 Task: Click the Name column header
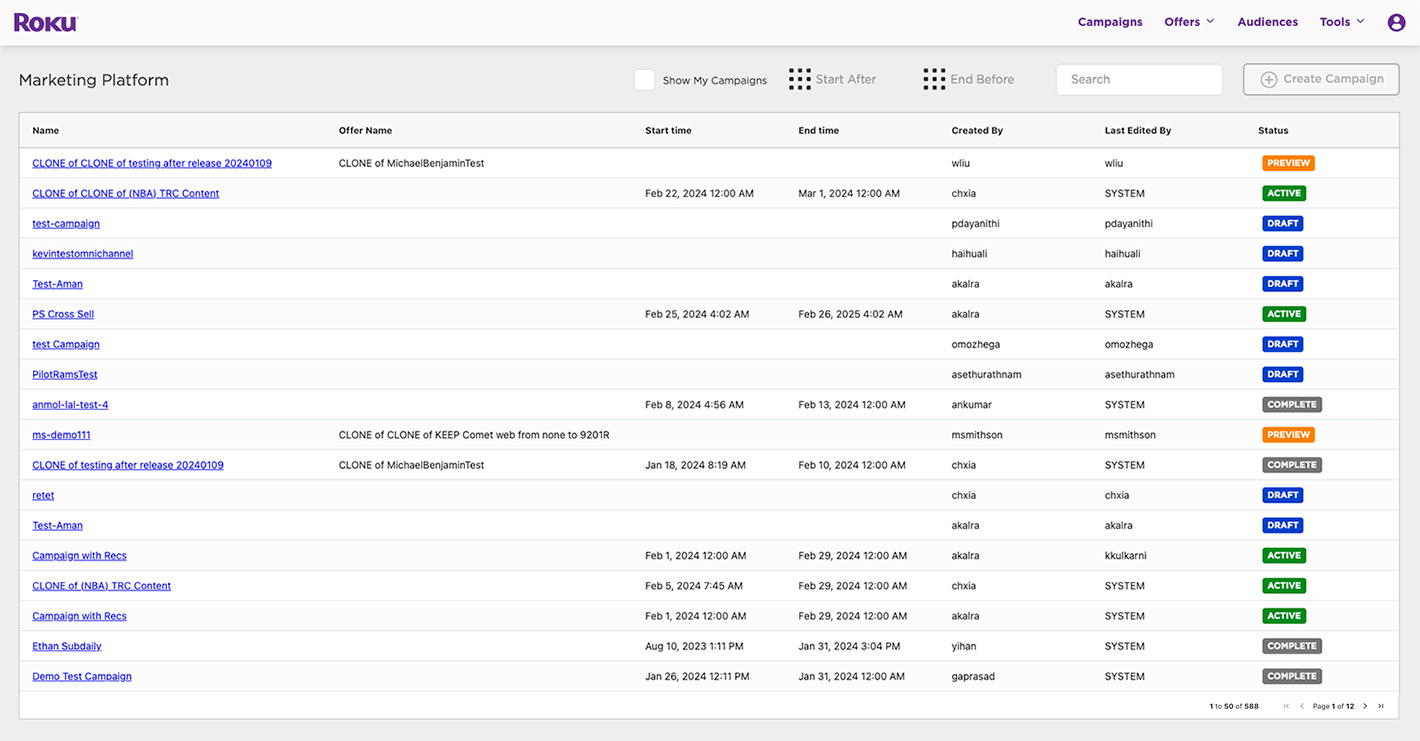[x=46, y=130]
